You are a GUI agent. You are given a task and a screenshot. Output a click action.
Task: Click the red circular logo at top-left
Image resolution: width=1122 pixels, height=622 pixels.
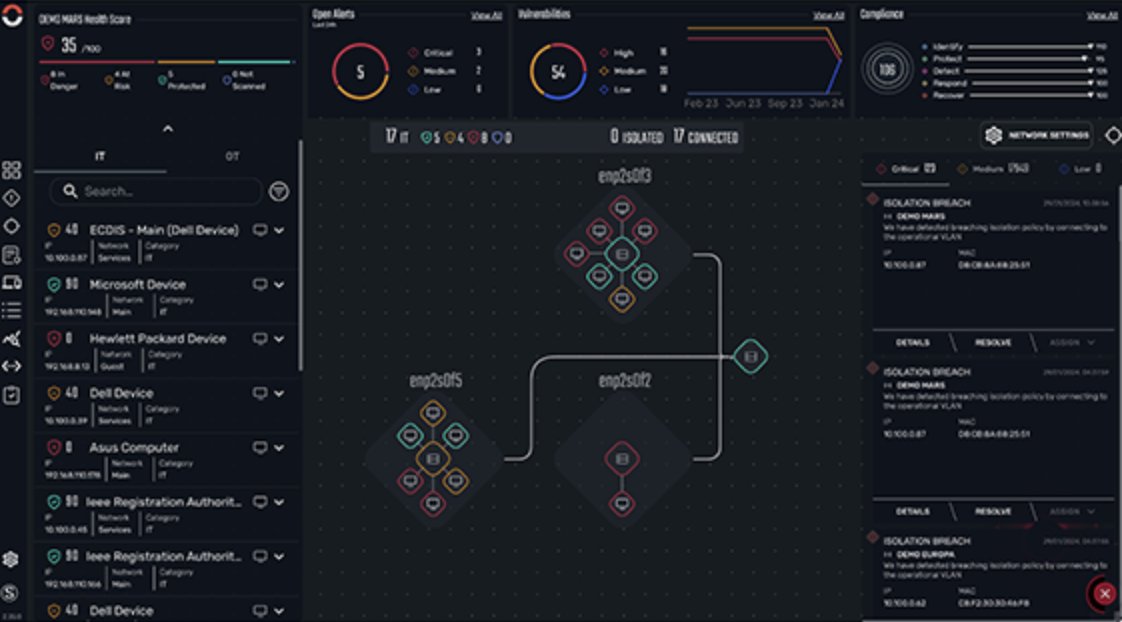pos(12,14)
